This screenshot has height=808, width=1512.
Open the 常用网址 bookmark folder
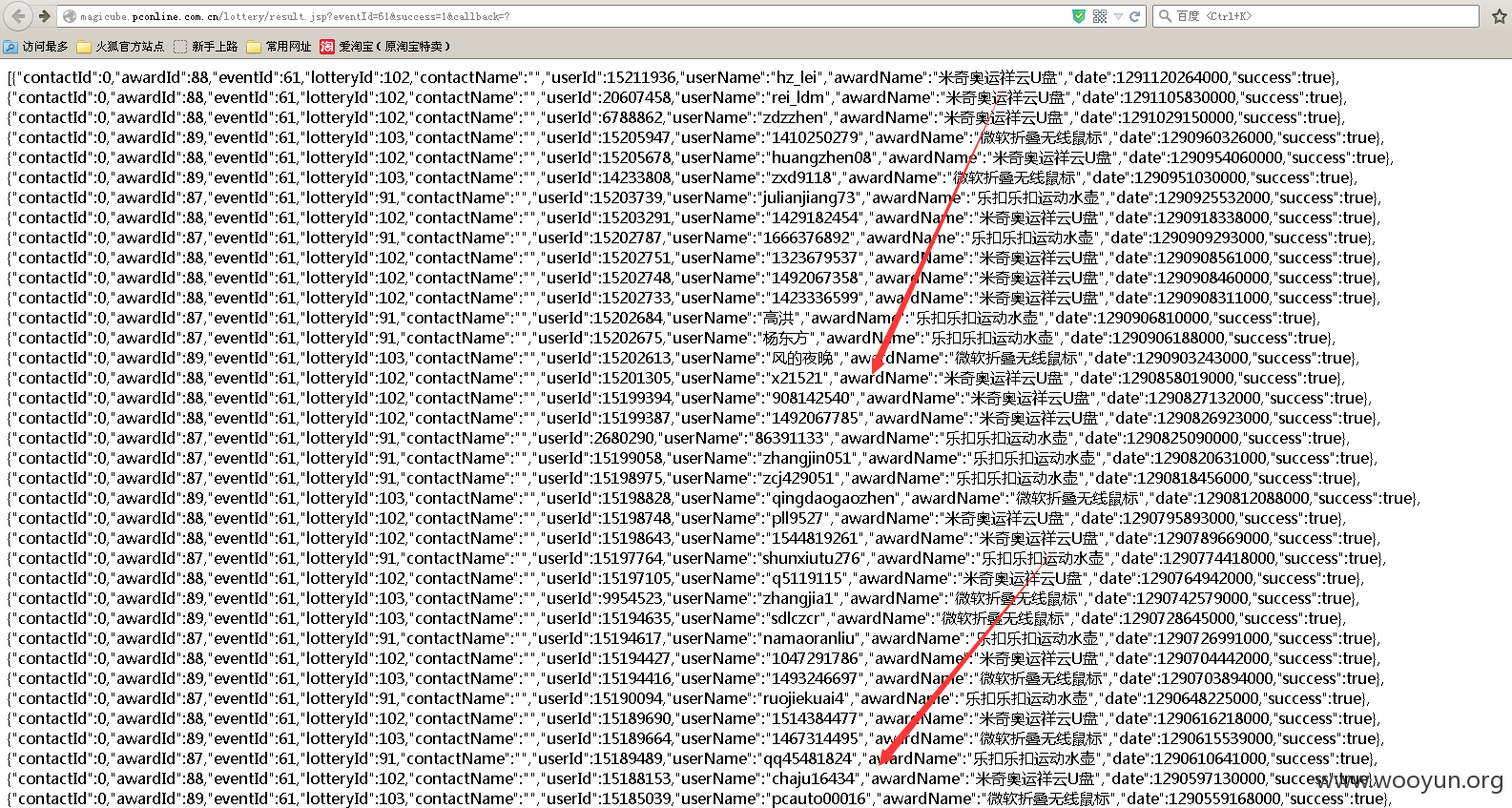pos(279,46)
